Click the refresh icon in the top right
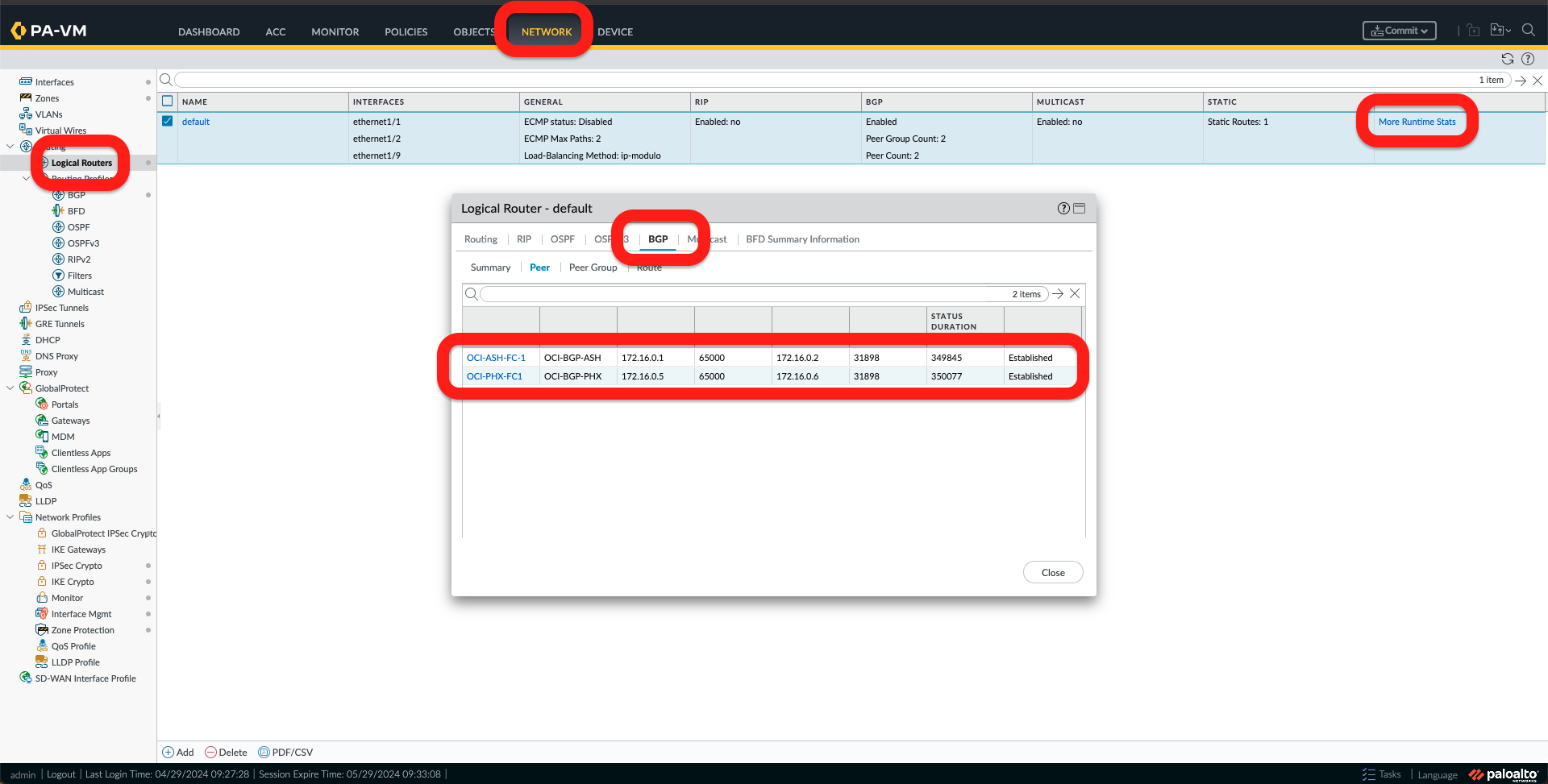Viewport: 1548px width, 784px height. (x=1507, y=59)
